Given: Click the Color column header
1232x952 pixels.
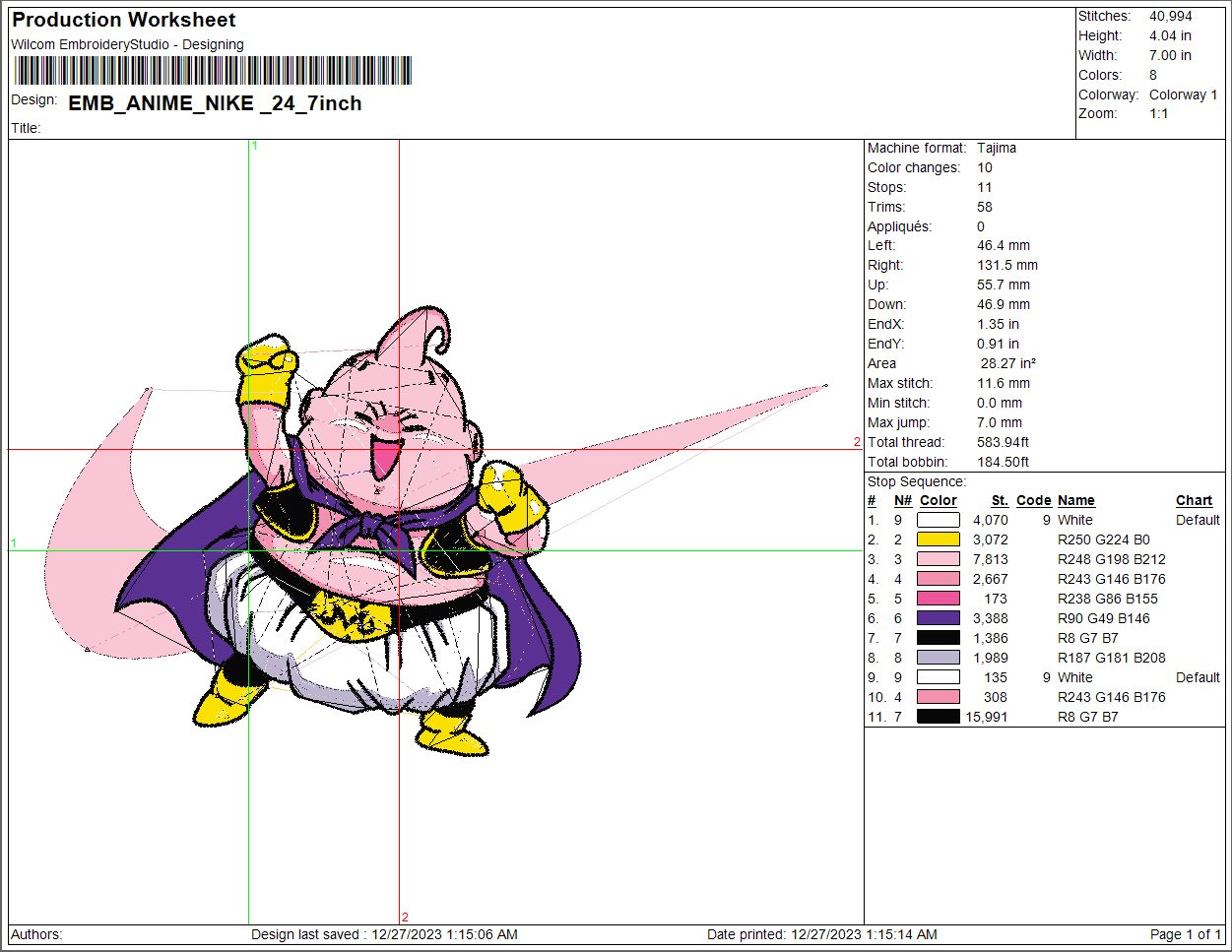Looking at the screenshot, I should click(x=938, y=500).
